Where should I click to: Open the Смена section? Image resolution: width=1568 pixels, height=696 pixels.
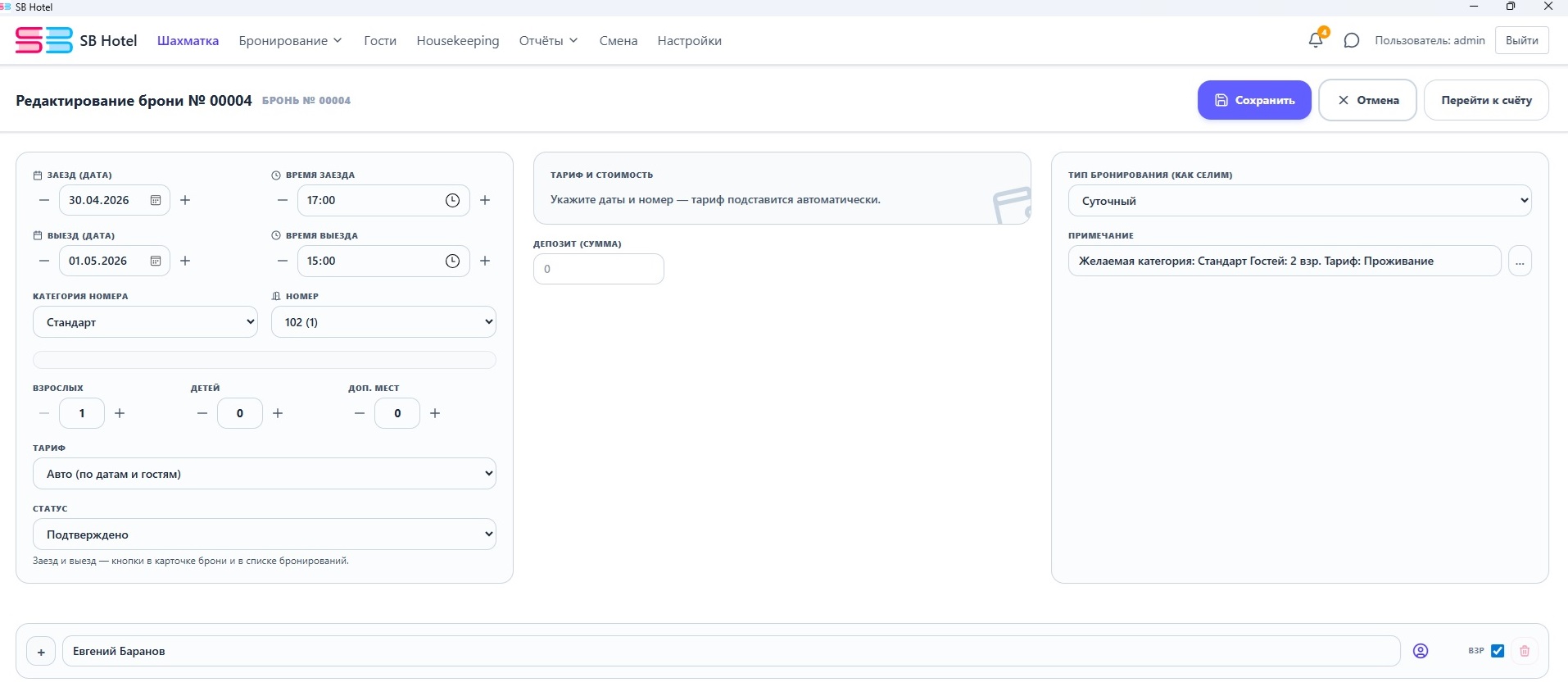[619, 40]
